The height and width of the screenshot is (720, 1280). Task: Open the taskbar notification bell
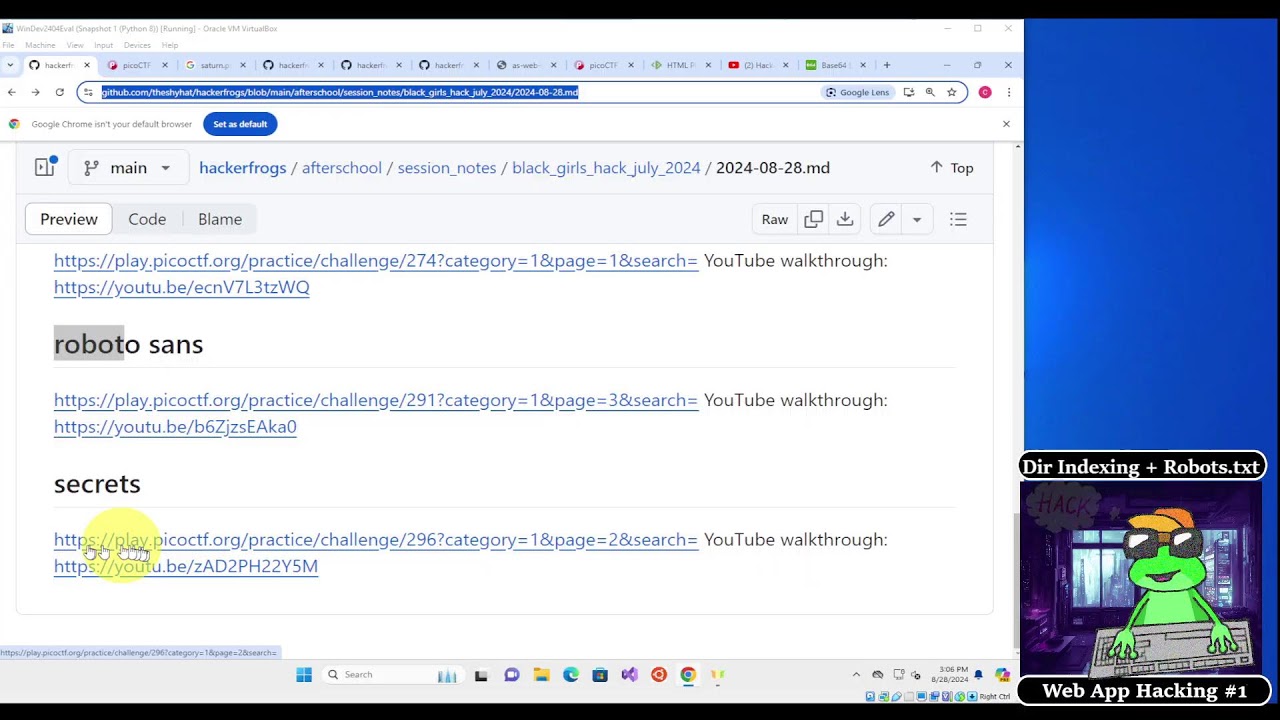(979, 675)
